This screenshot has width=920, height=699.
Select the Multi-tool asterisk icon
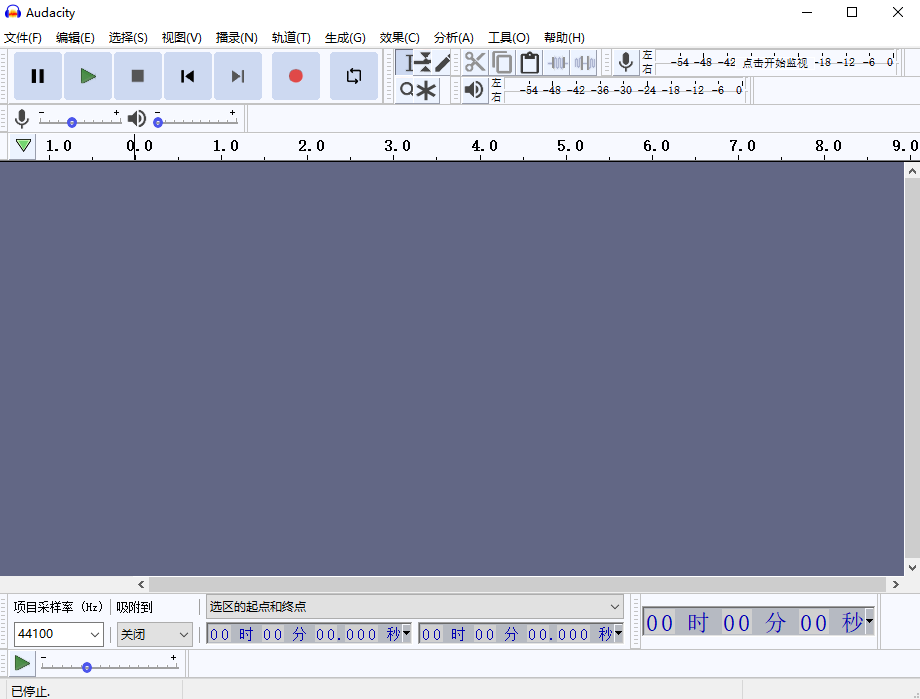(428, 91)
